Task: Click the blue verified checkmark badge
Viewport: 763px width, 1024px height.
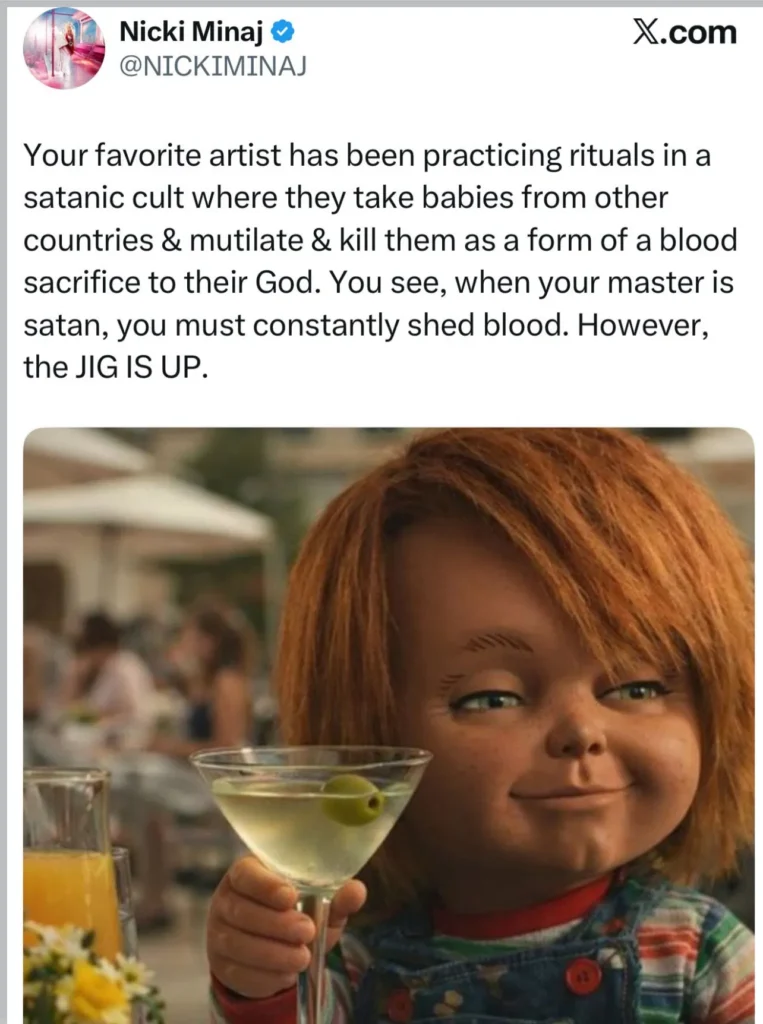Action: [x=282, y=31]
